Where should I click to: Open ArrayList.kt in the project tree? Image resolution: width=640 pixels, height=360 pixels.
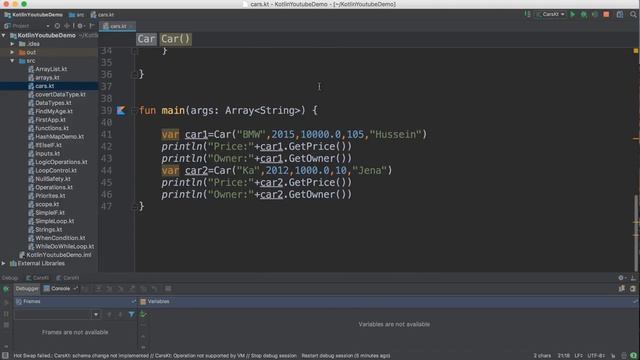pos(51,69)
